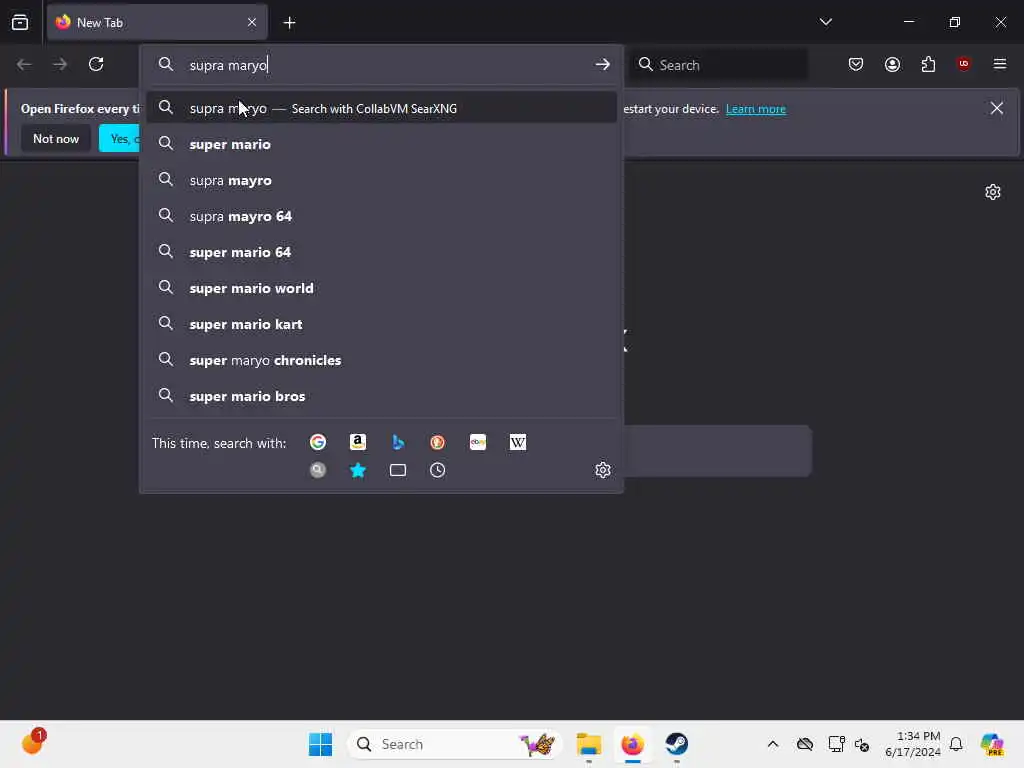
Task: Open a new tab with plus button
Action: (289, 23)
